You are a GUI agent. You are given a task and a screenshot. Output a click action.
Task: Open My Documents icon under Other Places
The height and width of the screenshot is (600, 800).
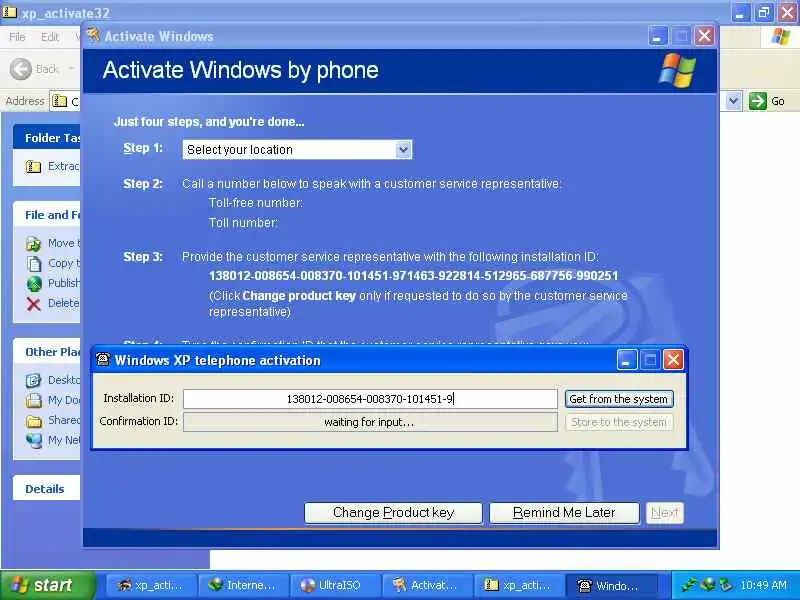point(34,401)
